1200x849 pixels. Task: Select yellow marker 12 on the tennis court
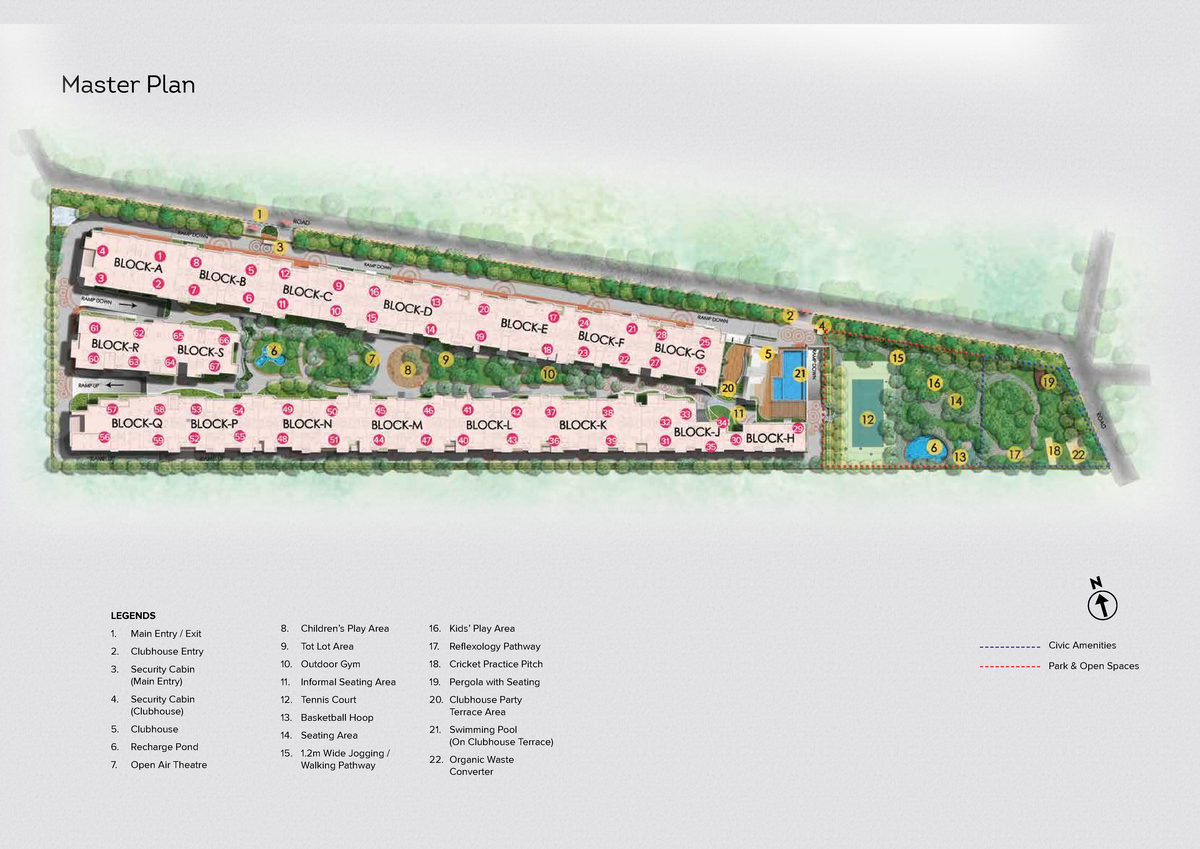tap(868, 420)
